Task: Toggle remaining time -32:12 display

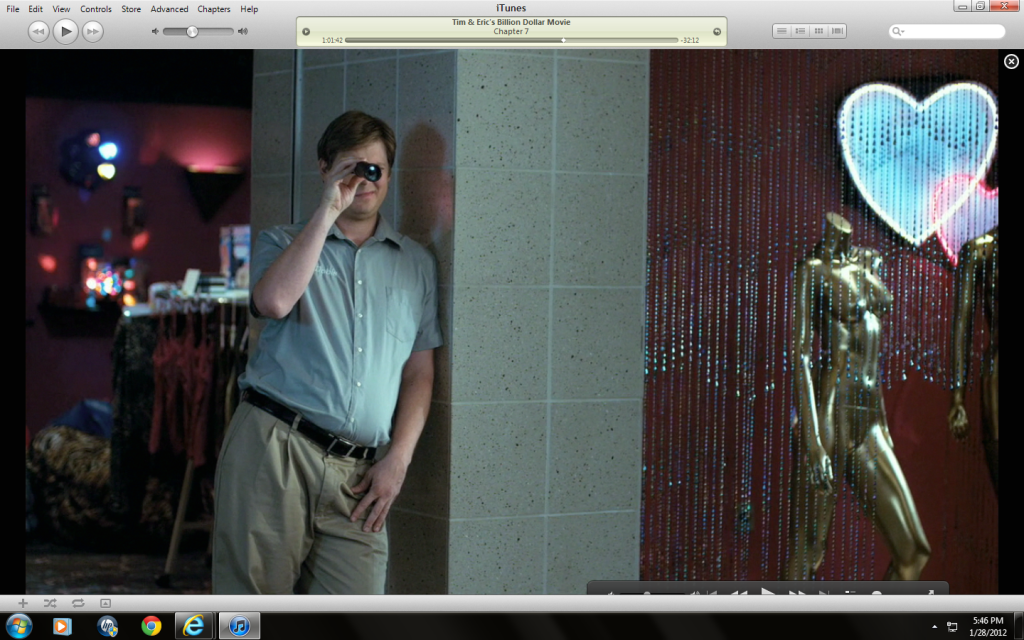Action: click(690, 40)
